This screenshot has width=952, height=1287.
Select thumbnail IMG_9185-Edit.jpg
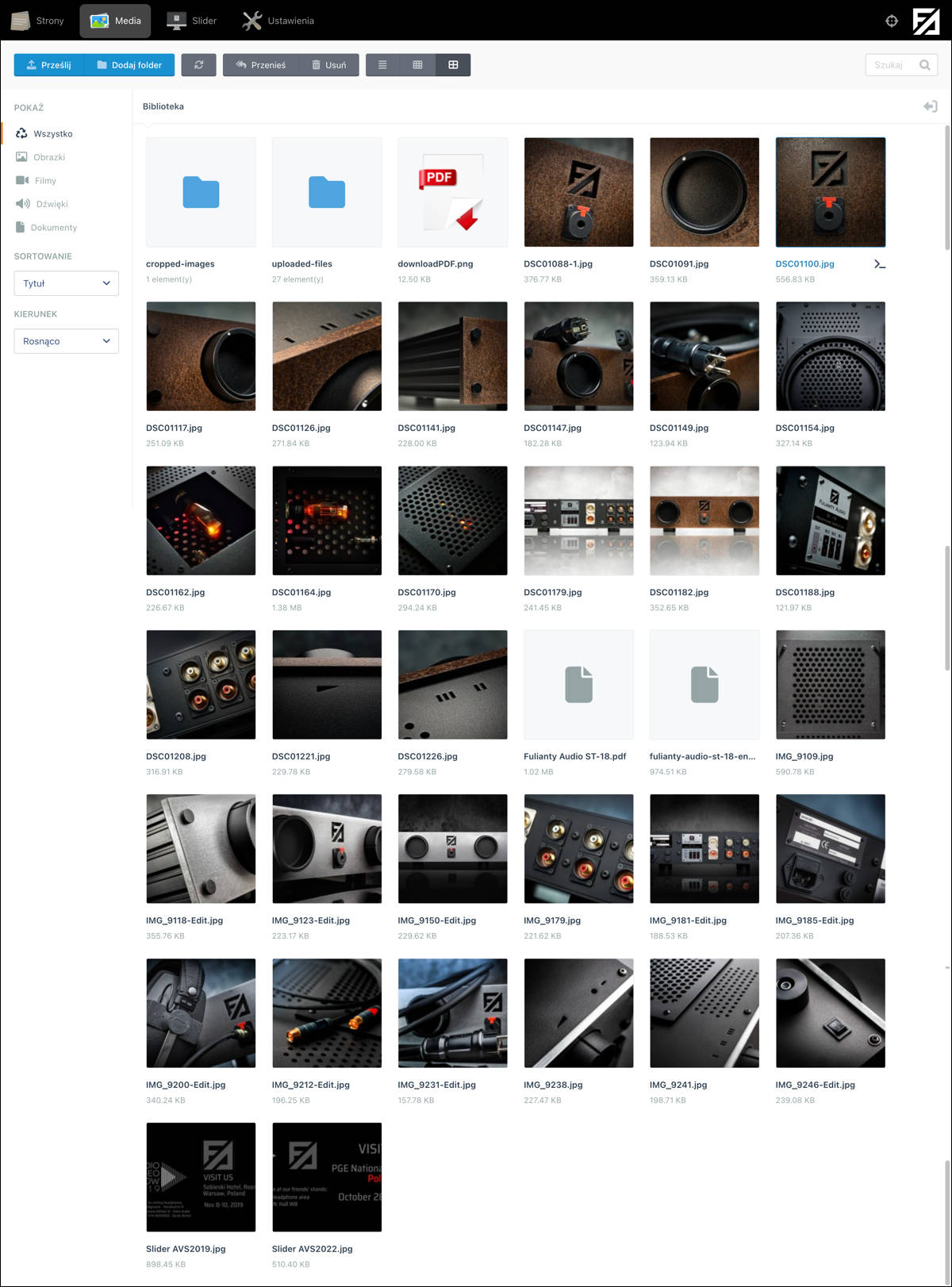click(x=831, y=849)
